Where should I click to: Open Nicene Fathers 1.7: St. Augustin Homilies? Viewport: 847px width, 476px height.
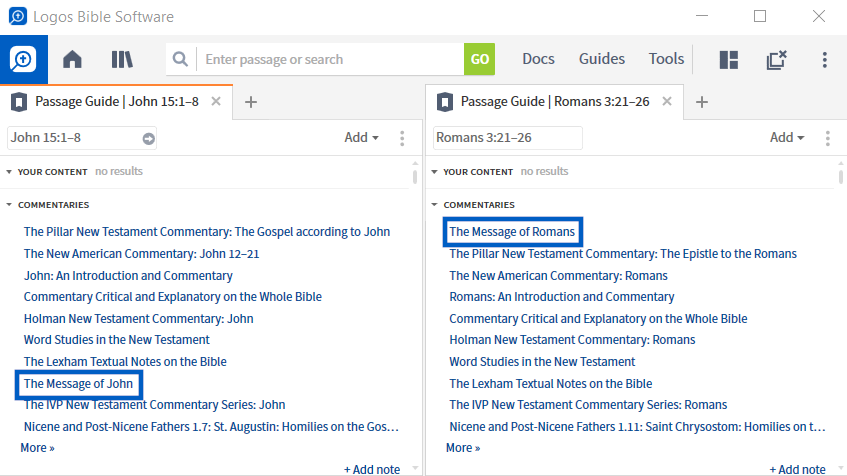tap(211, 427)
